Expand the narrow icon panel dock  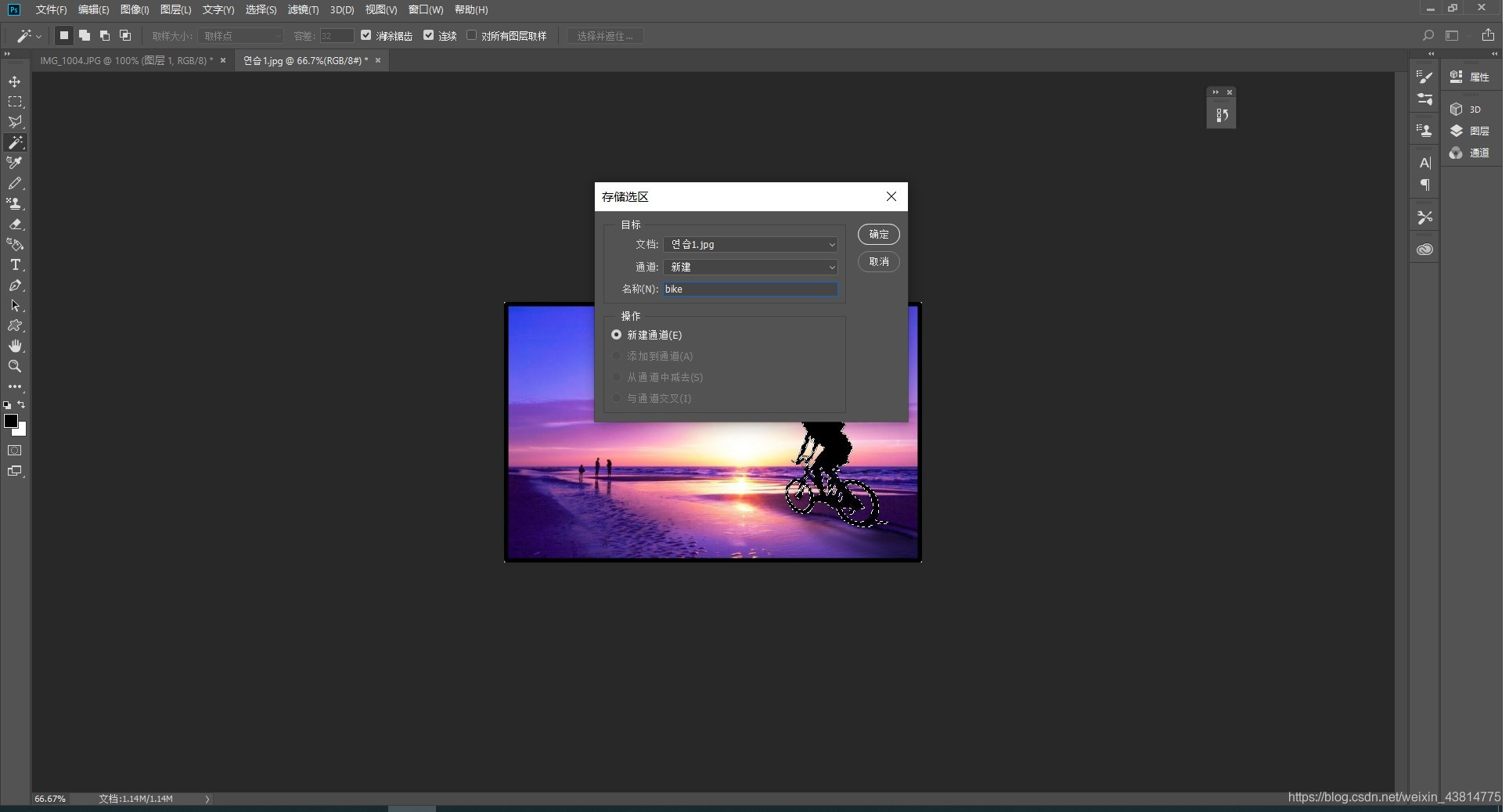1431,53
